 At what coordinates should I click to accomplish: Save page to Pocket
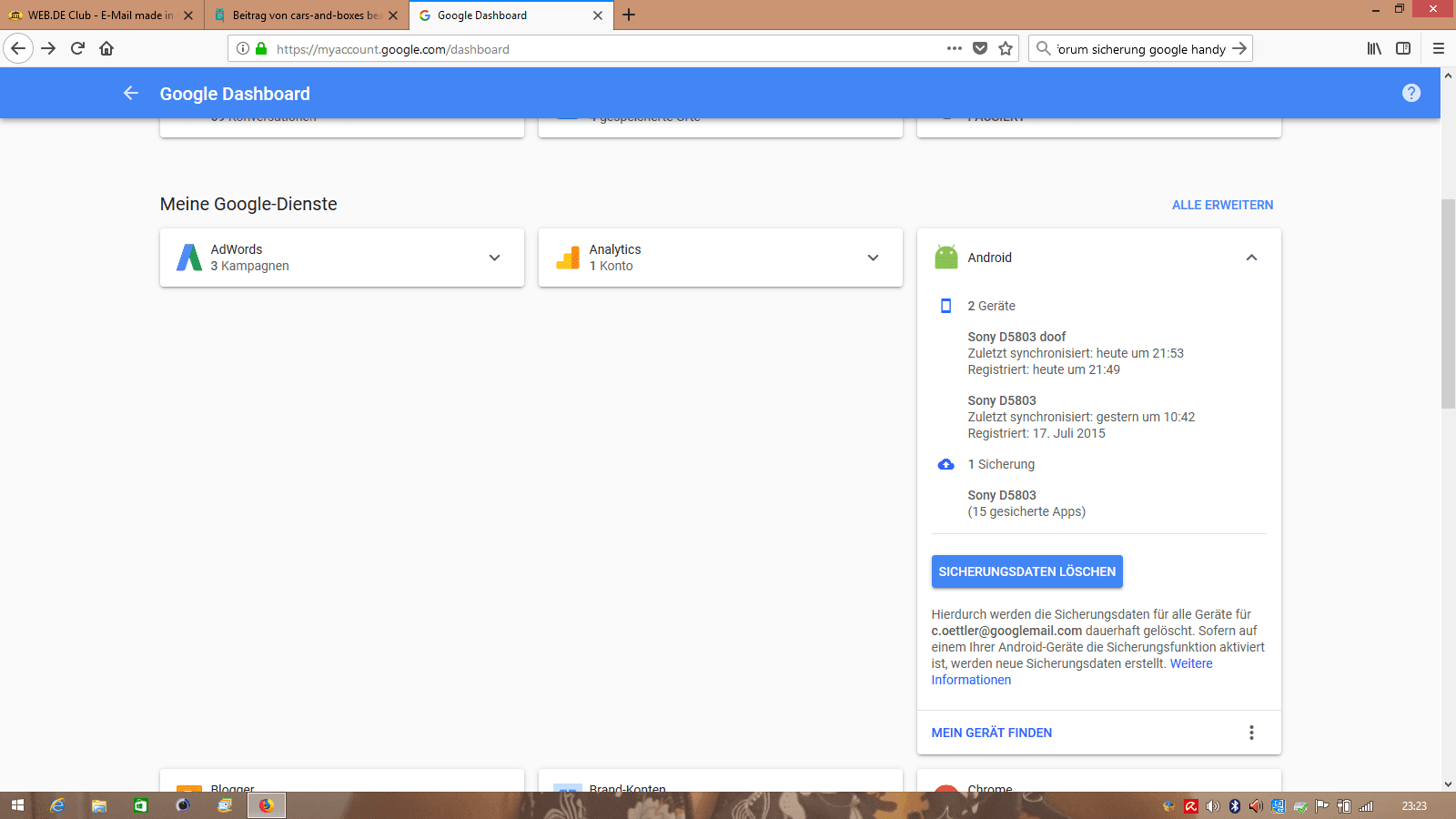[980, 48]
